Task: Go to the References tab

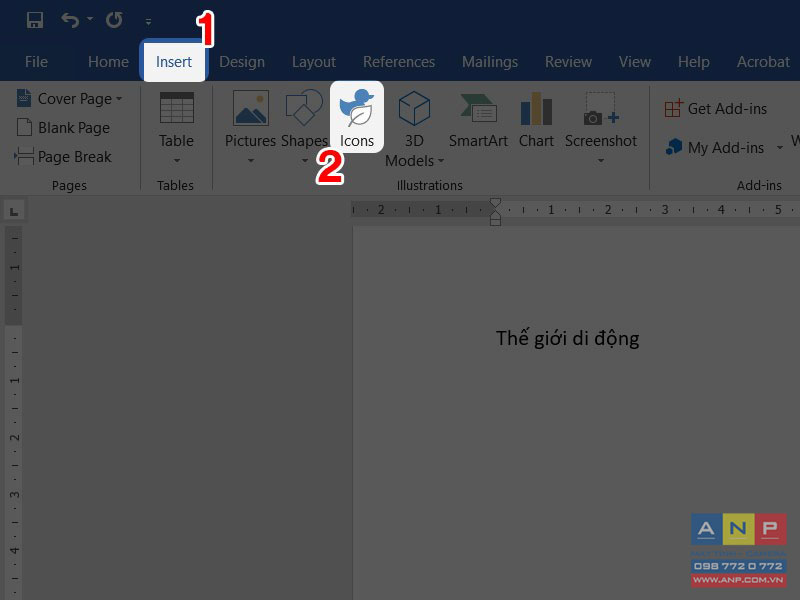Action: point(399,62)
